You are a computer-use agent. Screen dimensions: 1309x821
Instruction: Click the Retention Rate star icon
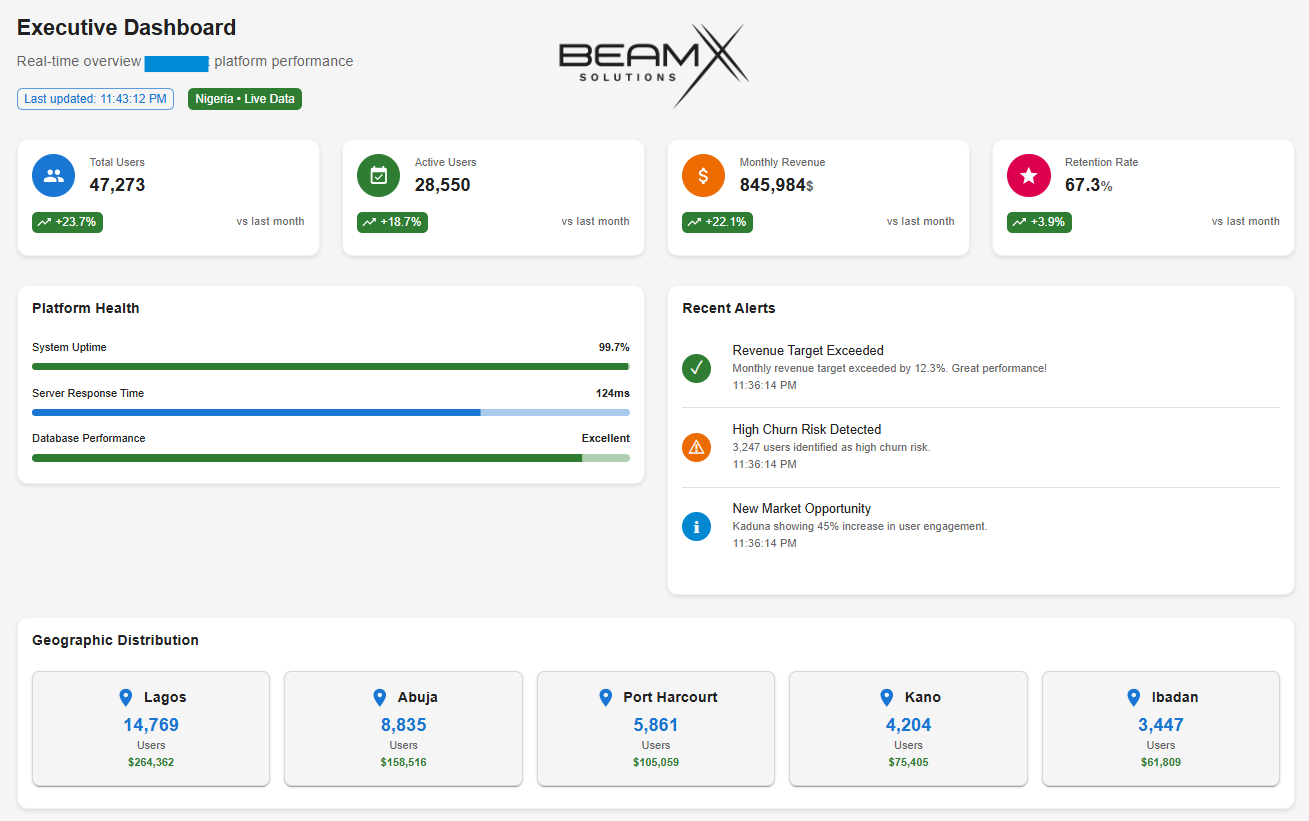pos(1029,175)
